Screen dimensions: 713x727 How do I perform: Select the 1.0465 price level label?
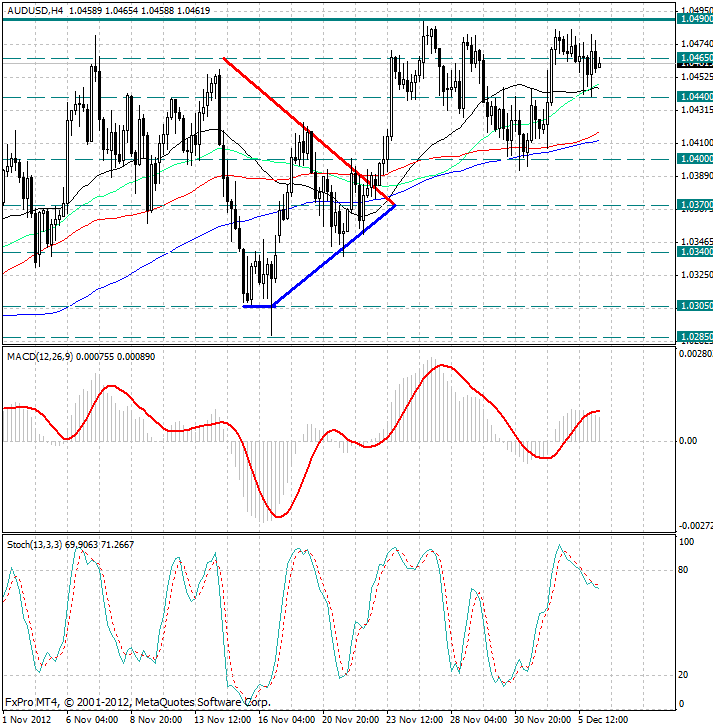click(695, 58)
